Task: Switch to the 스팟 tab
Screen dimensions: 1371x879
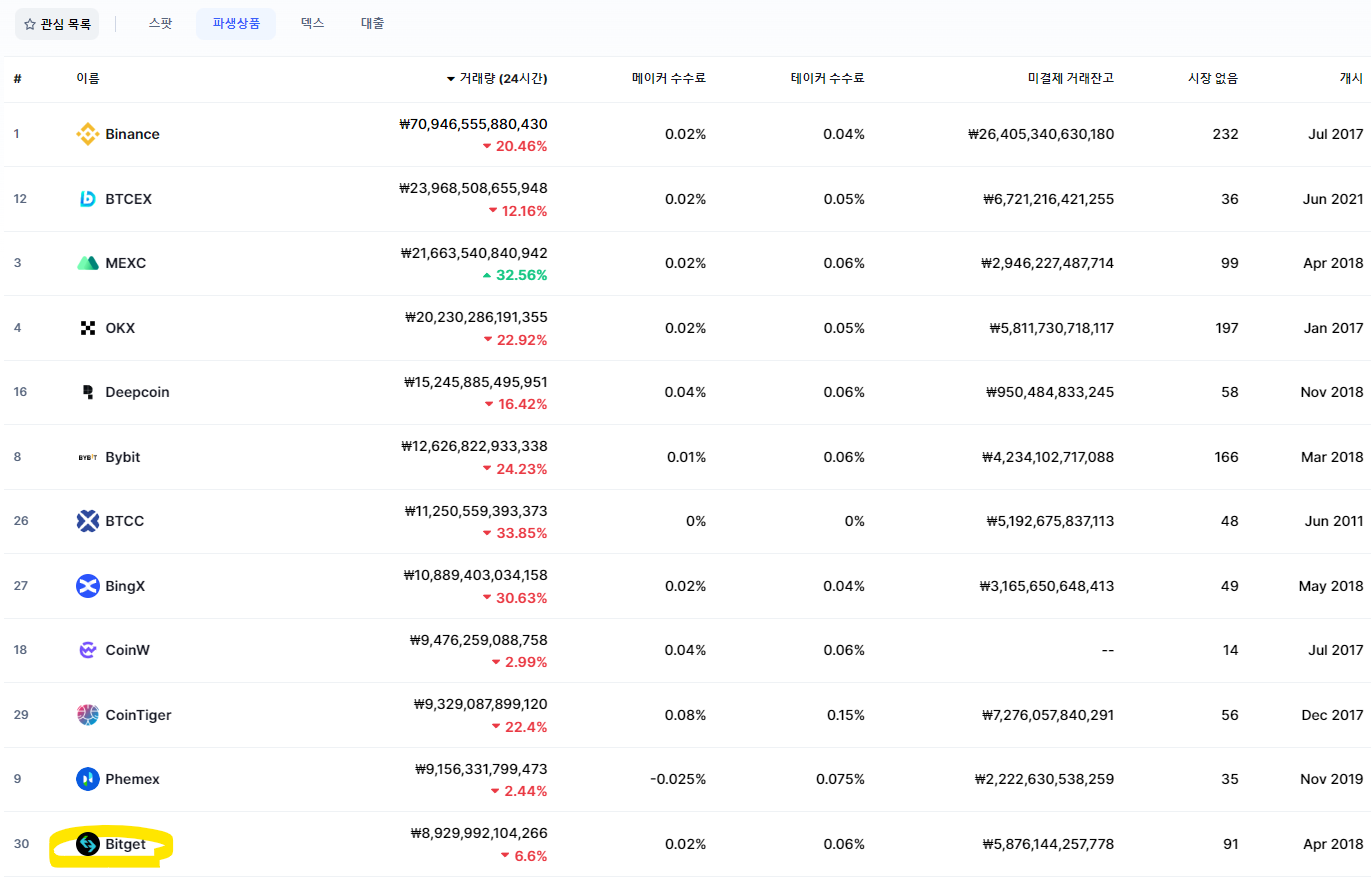Action: pyautogui.click(x=160, y=23)
